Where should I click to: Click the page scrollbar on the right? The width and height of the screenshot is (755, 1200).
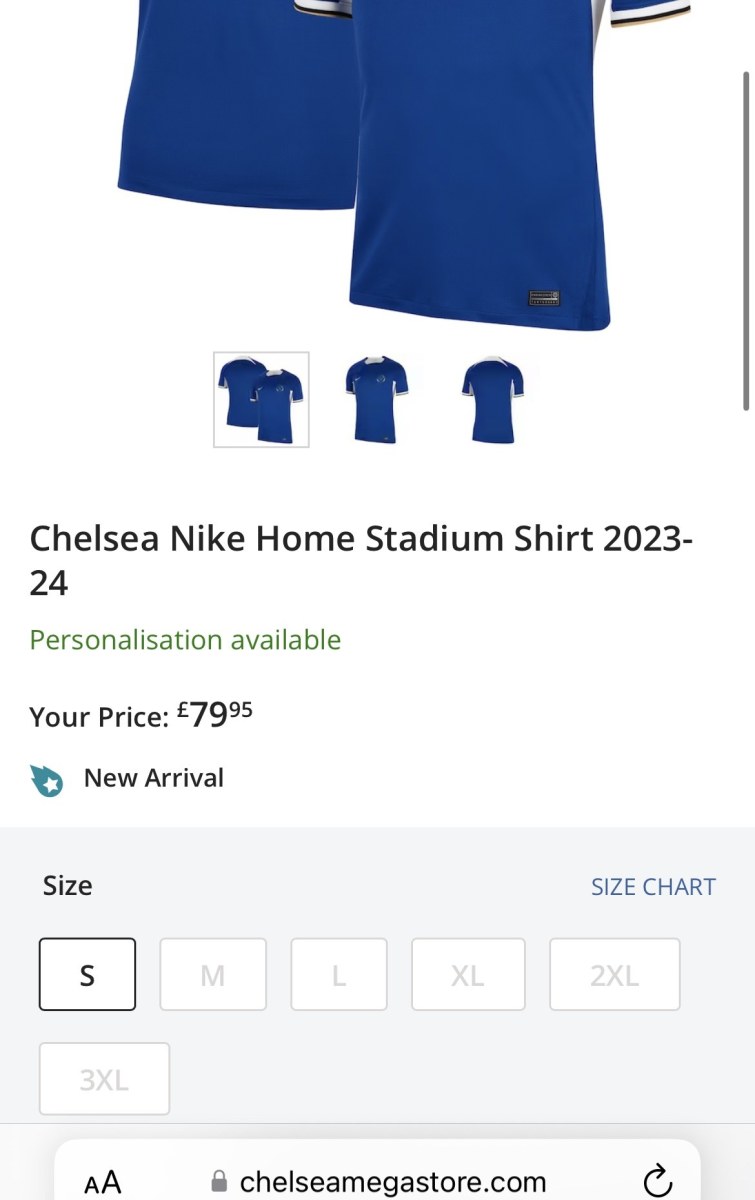(x=745, y=240)
